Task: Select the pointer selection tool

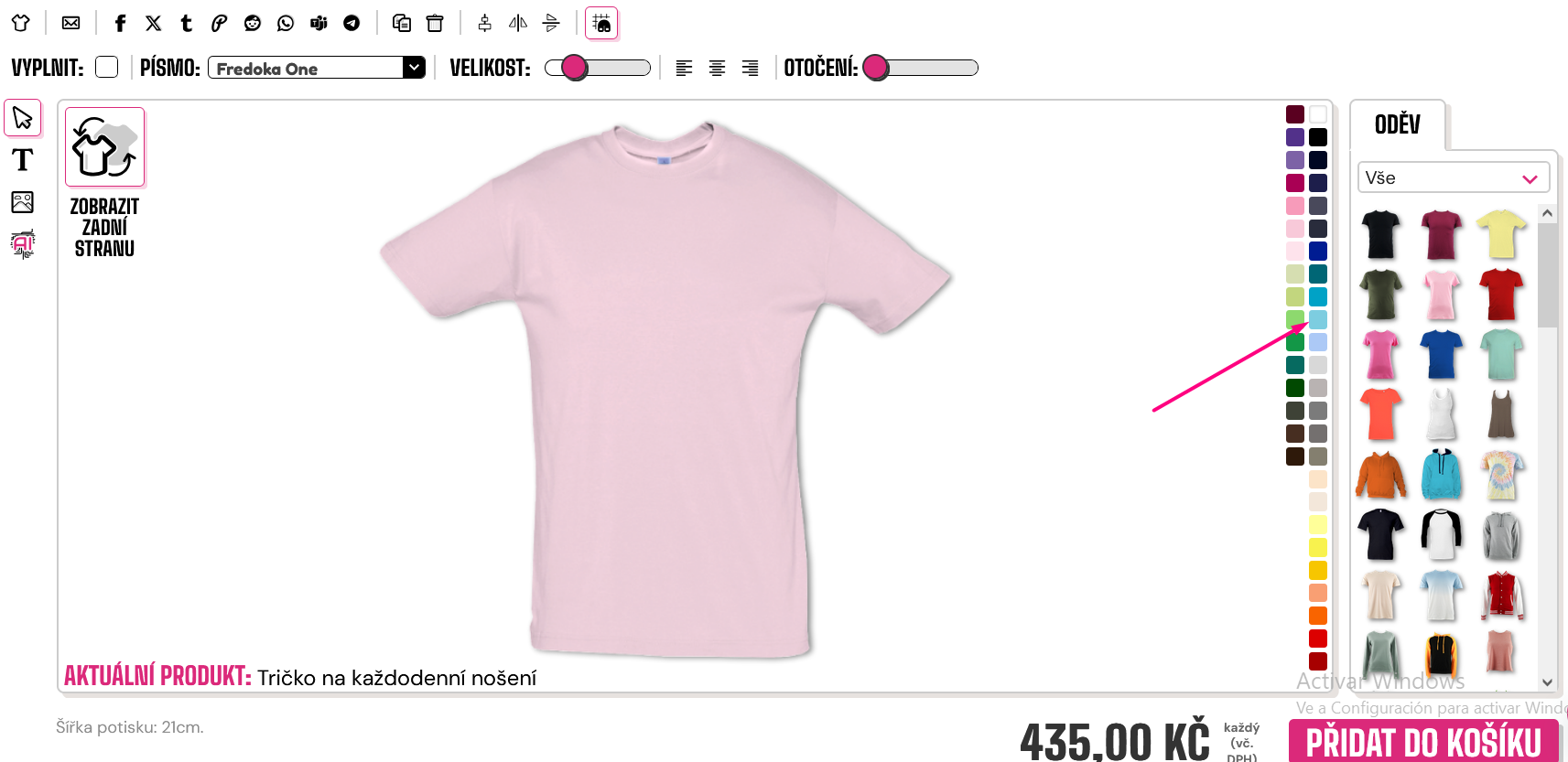Action: coord(23,118)
